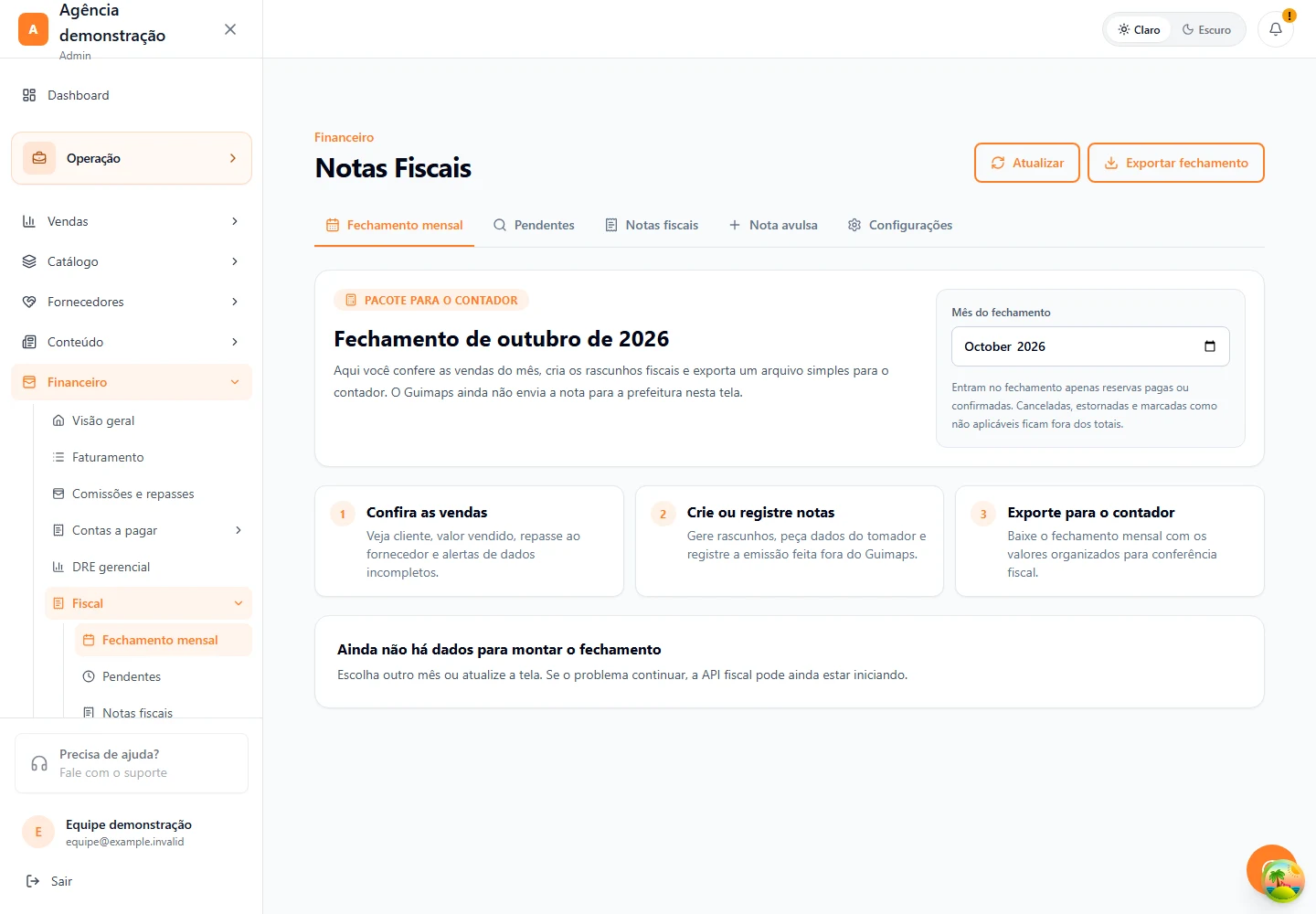The width and height of the screenshot is (1316, 914).
Task: Click the Visão geral home icon
Action: [58, 420]
